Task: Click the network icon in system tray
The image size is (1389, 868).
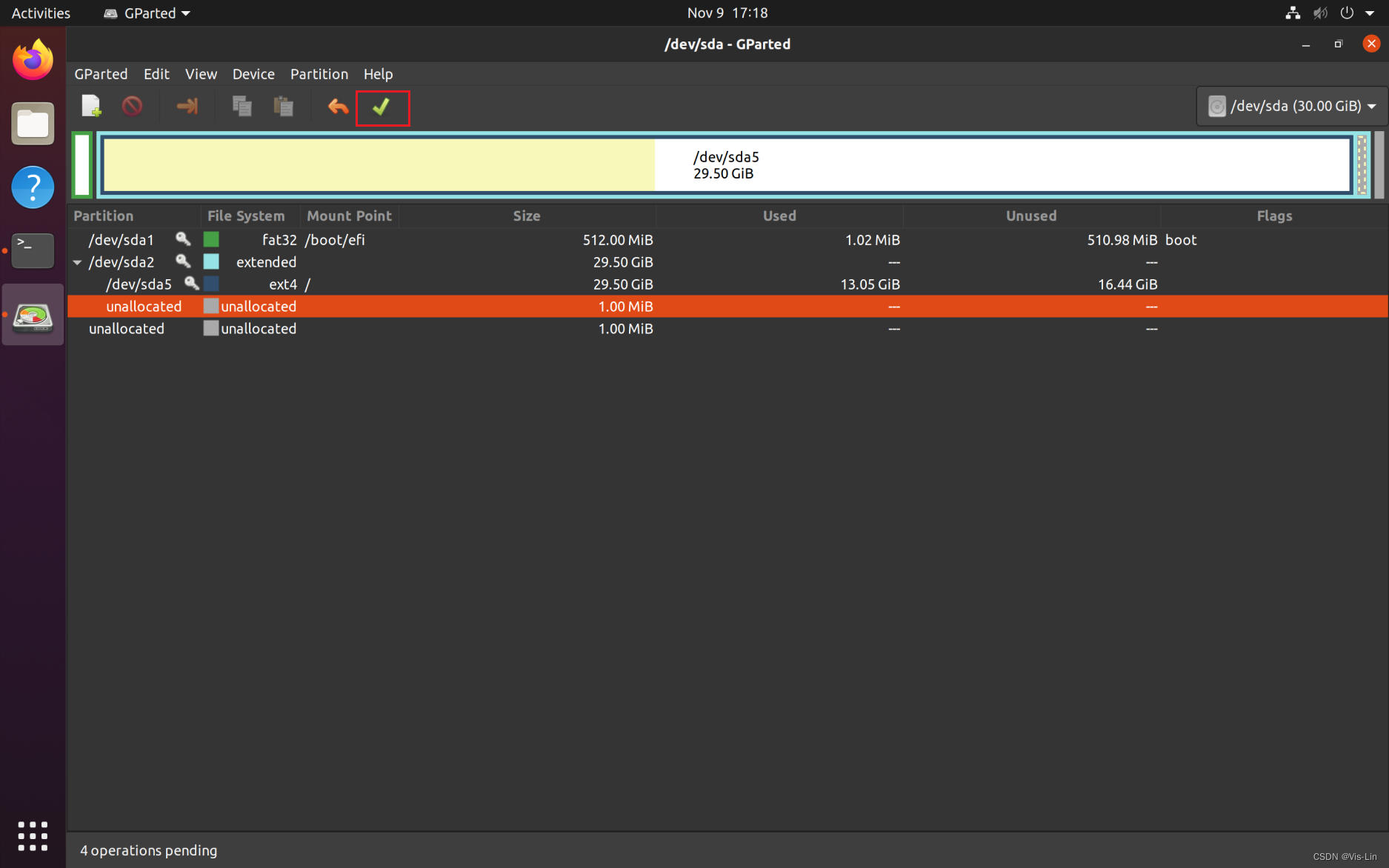Action: coord(1293,13)
